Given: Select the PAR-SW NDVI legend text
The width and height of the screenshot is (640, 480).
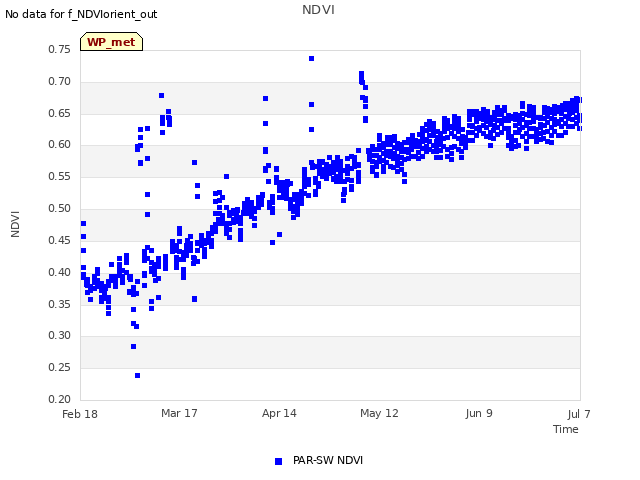Looking at the screenshot, I should tap(328, 460).
